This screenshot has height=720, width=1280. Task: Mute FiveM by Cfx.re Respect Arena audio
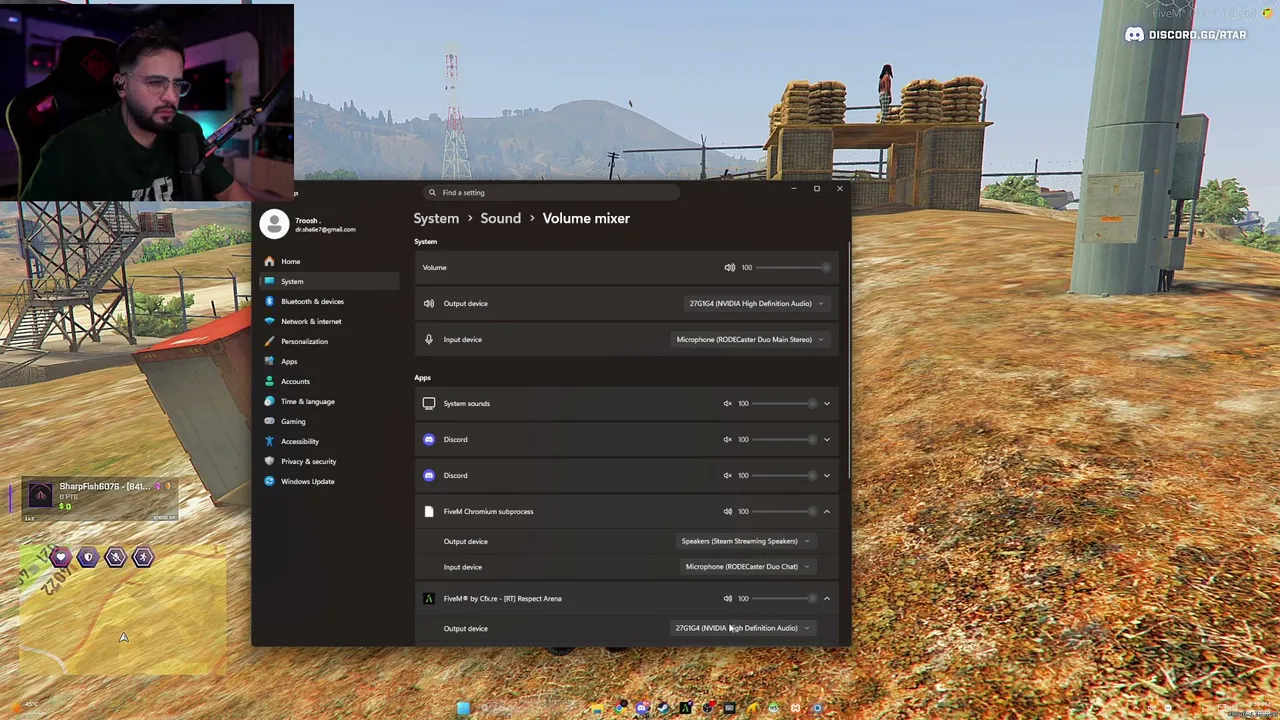pyautogui.click(x=727, y=598)
